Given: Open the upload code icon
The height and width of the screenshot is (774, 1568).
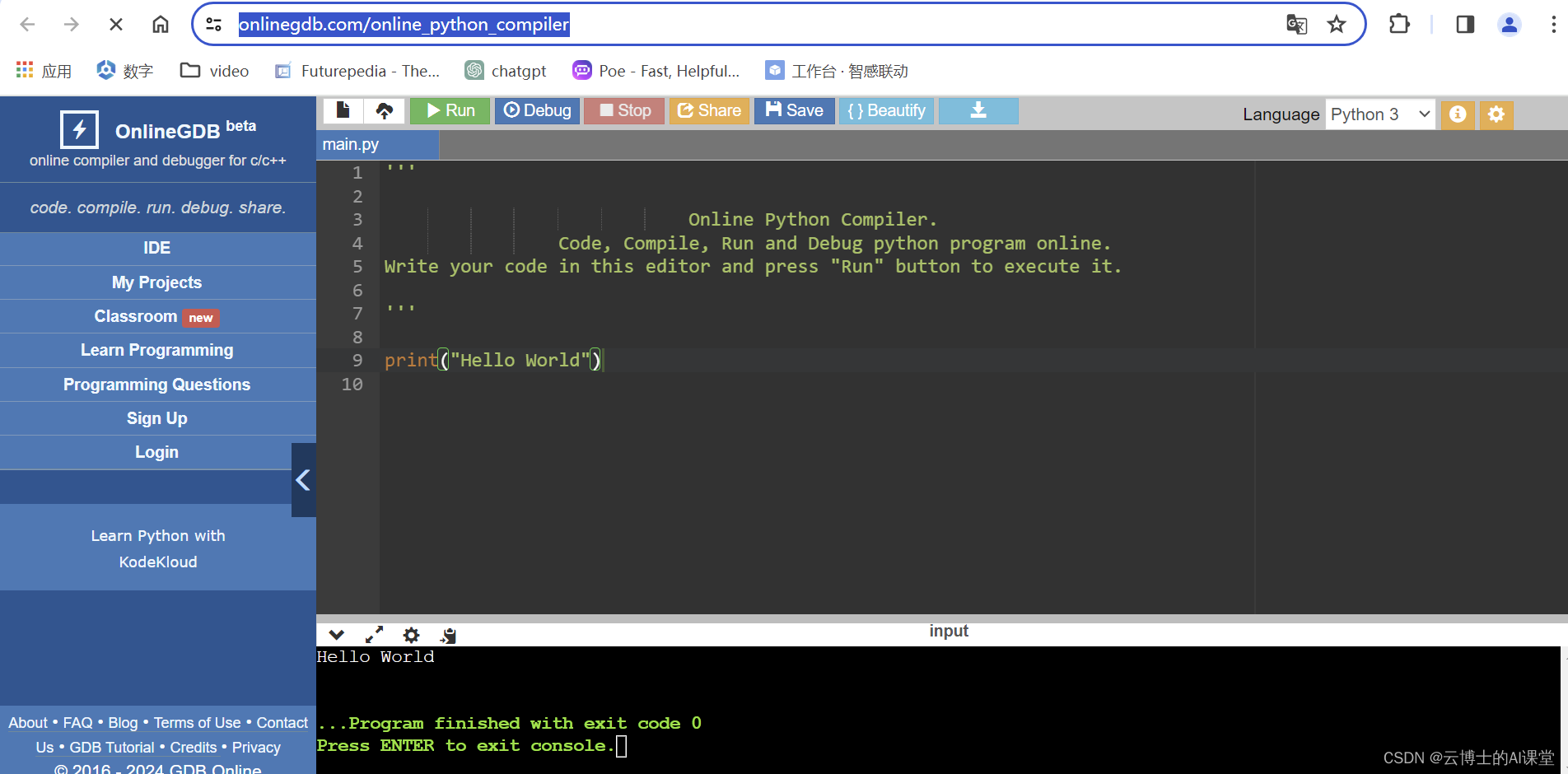Looking at the screenshot, I should click(384, 110).
